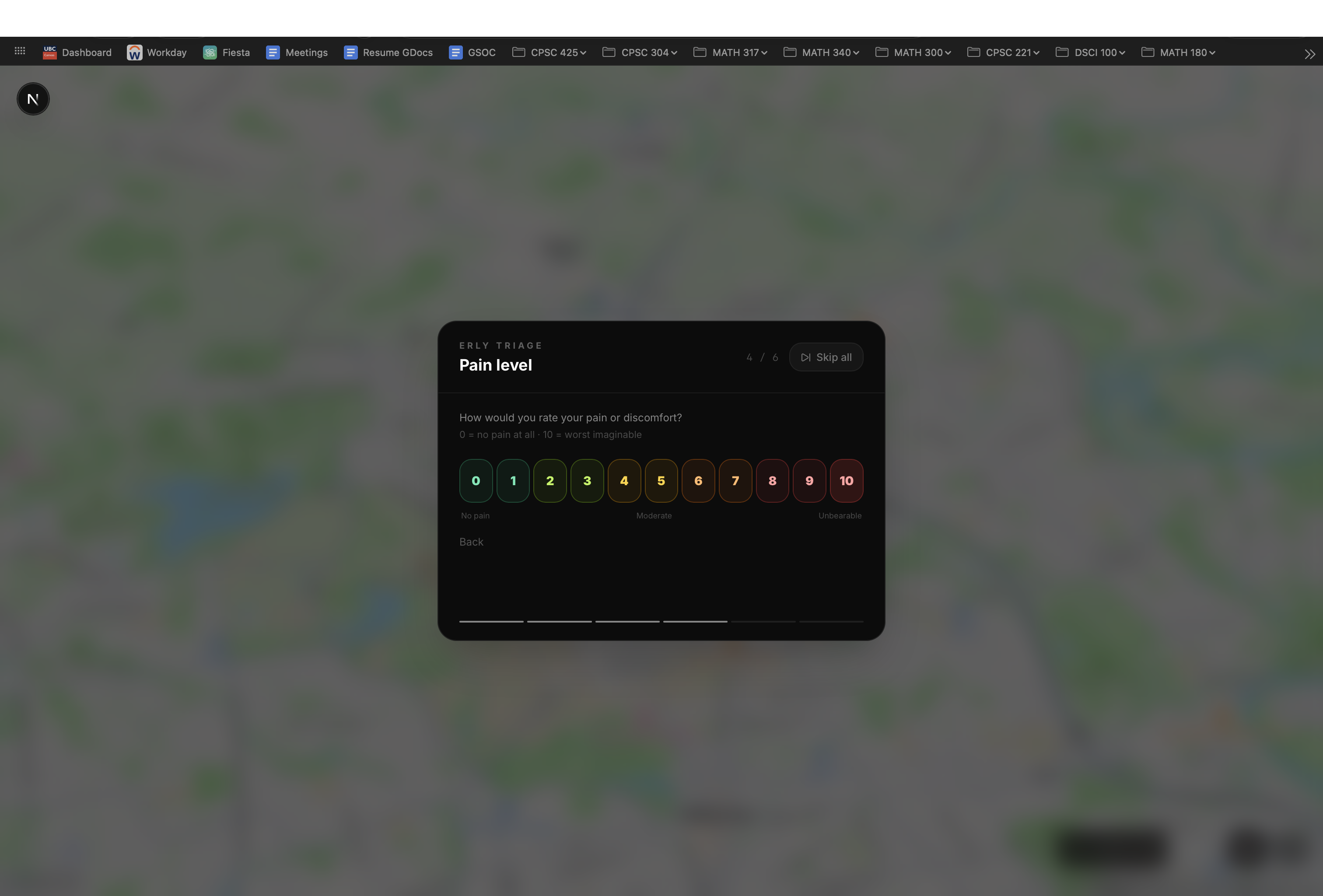Open the Resume GDocs bookmark
Screen dimensions: 1323x896
(388, 52)
